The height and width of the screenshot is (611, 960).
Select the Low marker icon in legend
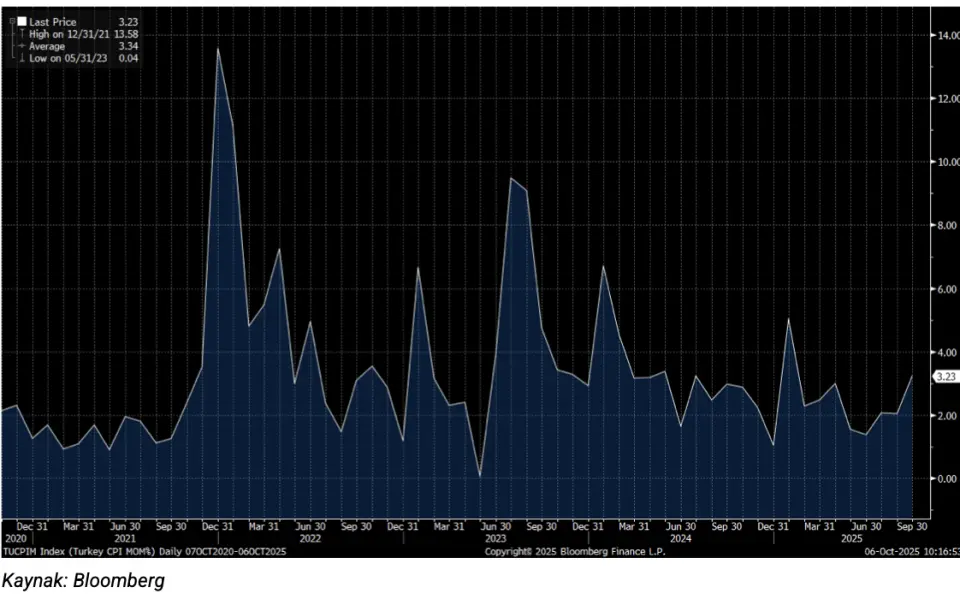(21, 58)
